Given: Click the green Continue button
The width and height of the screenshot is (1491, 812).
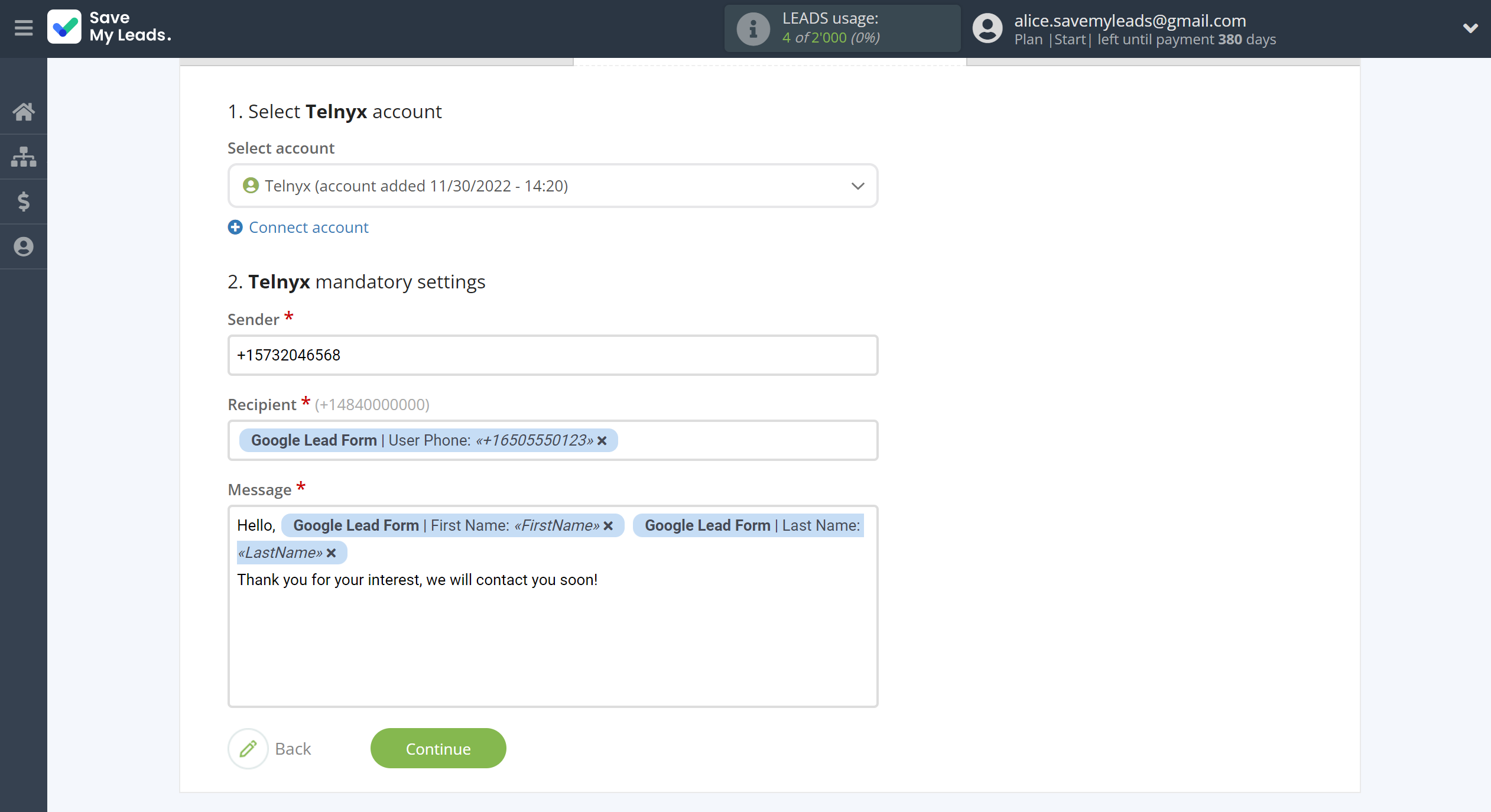Looking at the screenshot, I should click(438, 748).
